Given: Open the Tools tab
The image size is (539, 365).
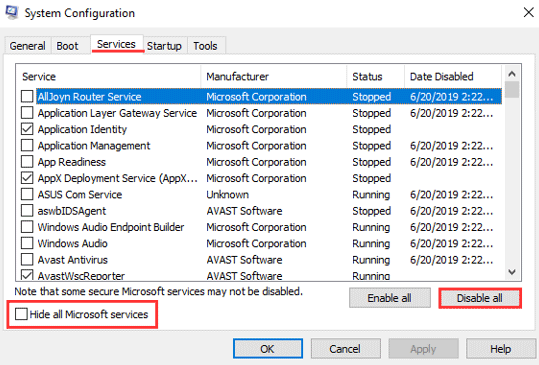Looking at the screenshot, I should point(205,46).
